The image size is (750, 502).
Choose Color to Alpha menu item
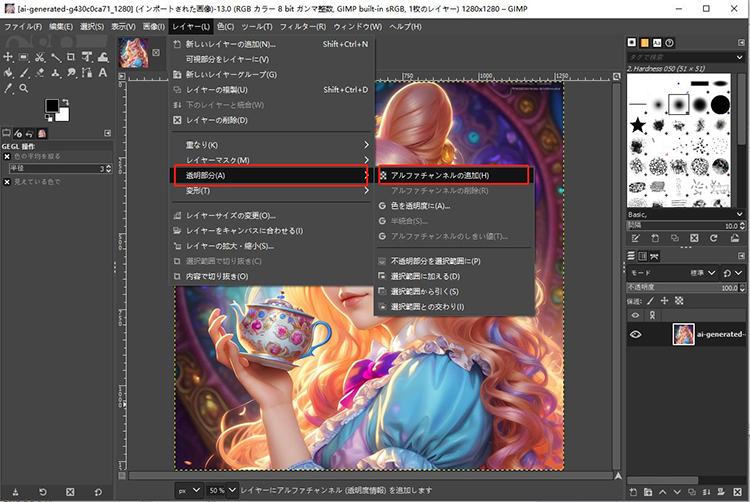tap(453, 206)
